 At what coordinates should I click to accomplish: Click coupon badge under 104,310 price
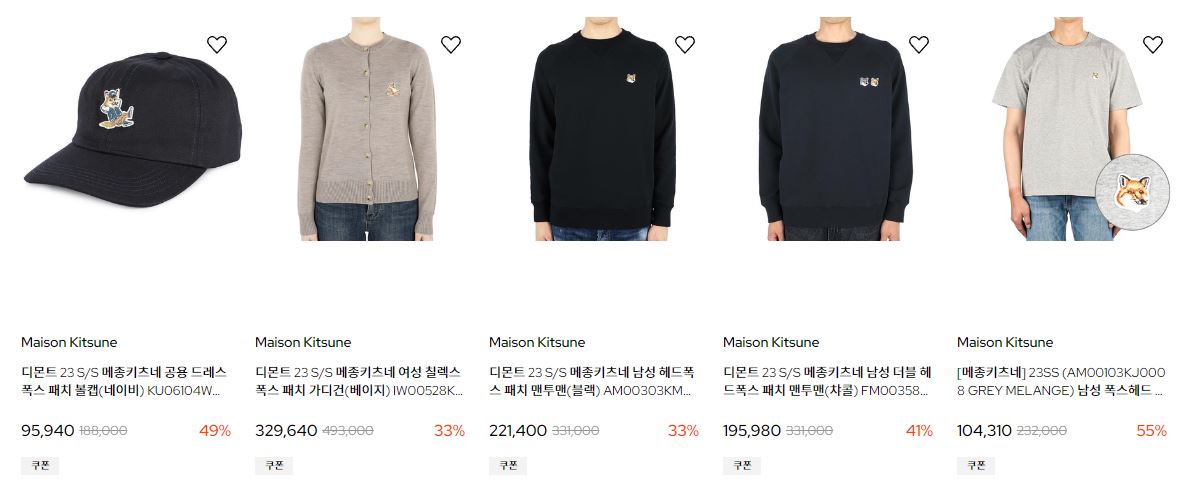click(976, 465)
